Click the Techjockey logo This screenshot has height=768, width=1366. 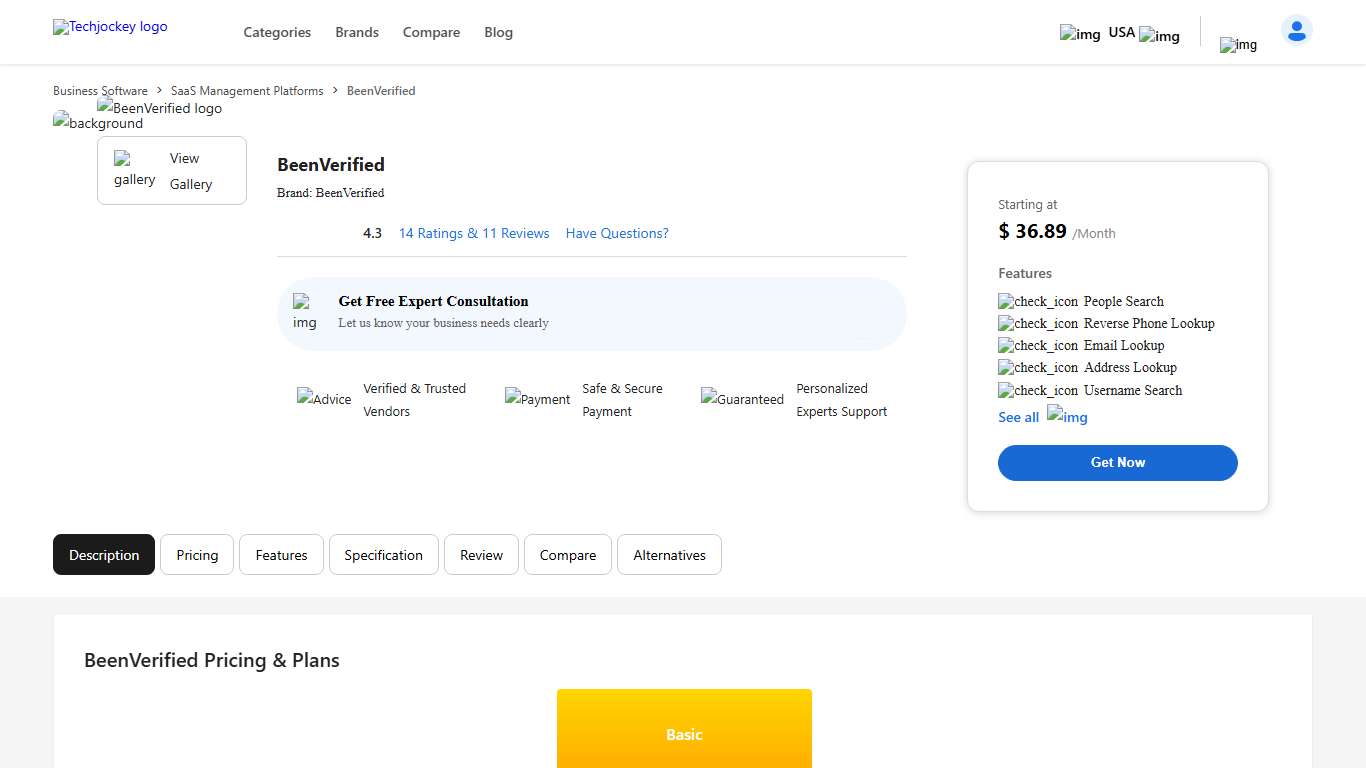click(110, 27)
